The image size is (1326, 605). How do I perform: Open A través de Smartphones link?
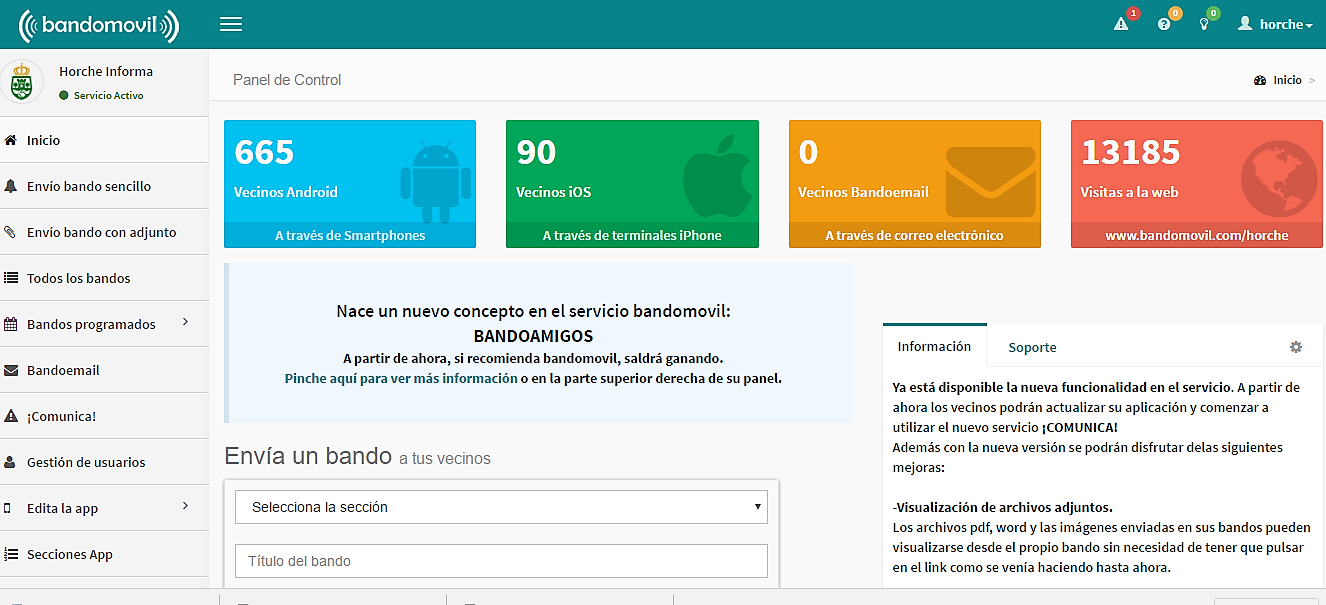(350, 235)
